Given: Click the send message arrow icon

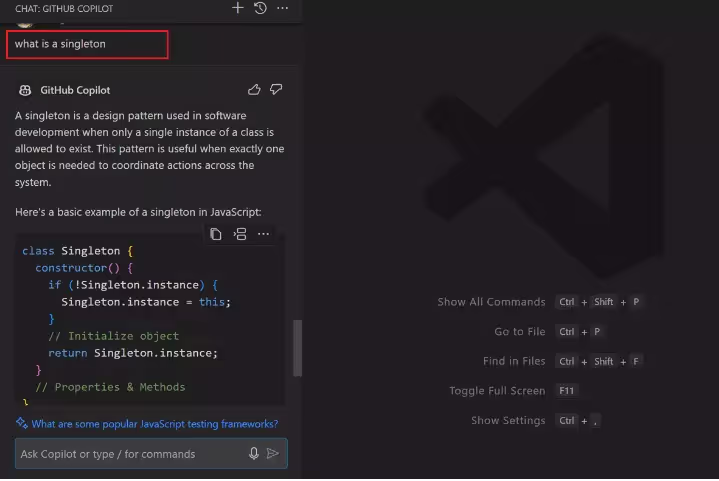Looking at the screenshot, I should pos(273,453).
